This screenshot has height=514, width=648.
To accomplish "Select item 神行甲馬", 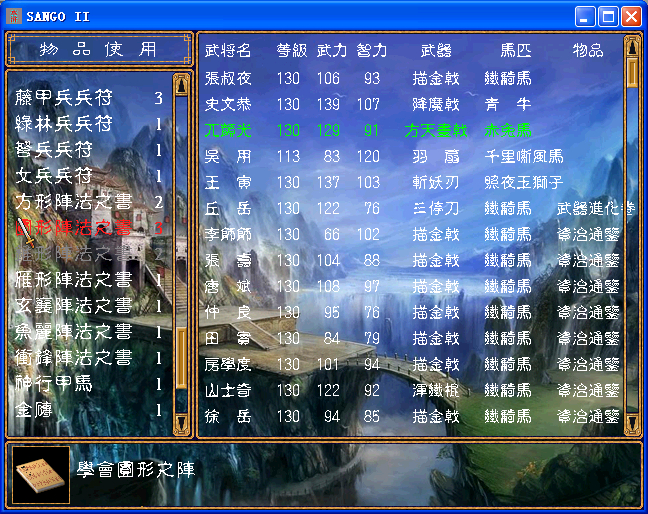I will [x=89, y=384].
